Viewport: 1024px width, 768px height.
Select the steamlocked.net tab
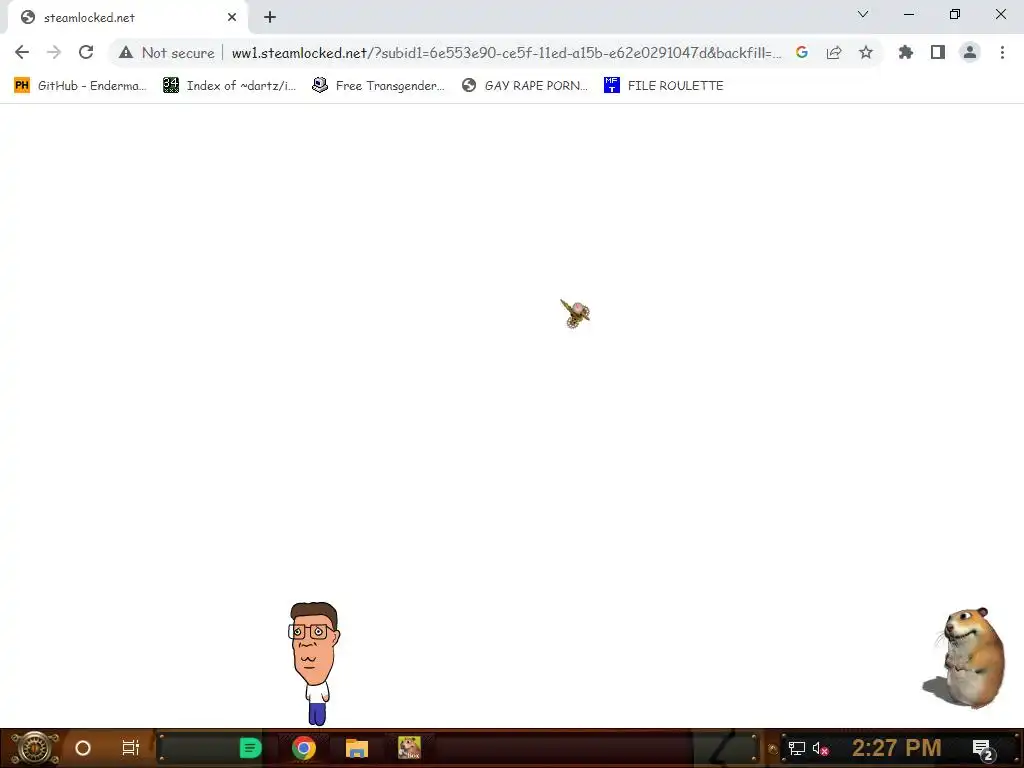(128, 18)
